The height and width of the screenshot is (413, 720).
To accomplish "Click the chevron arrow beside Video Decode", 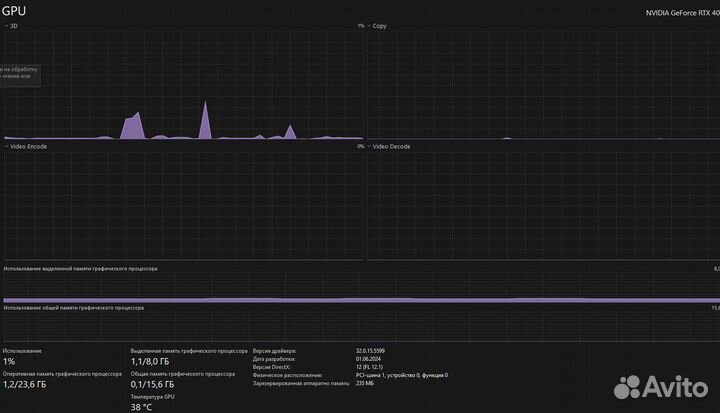I will (369, 146).
